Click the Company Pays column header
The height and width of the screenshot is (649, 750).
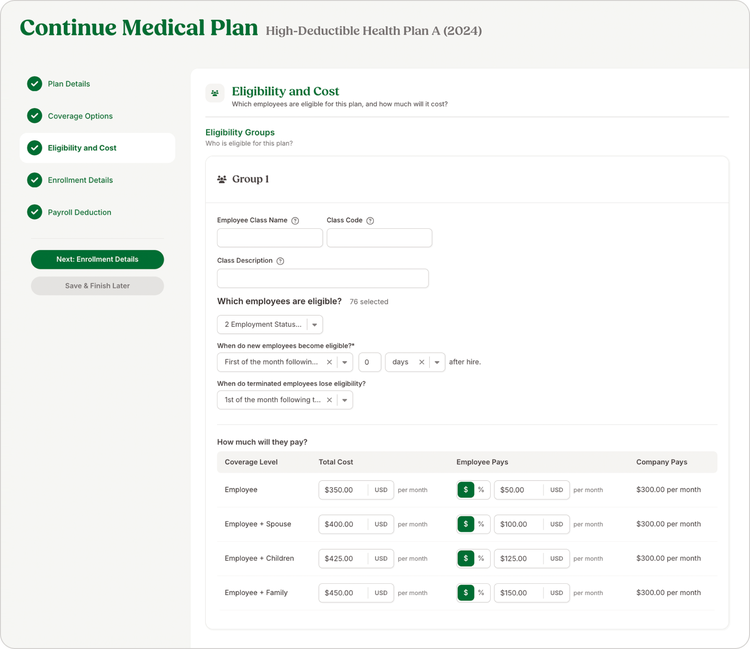pos(662,462)
